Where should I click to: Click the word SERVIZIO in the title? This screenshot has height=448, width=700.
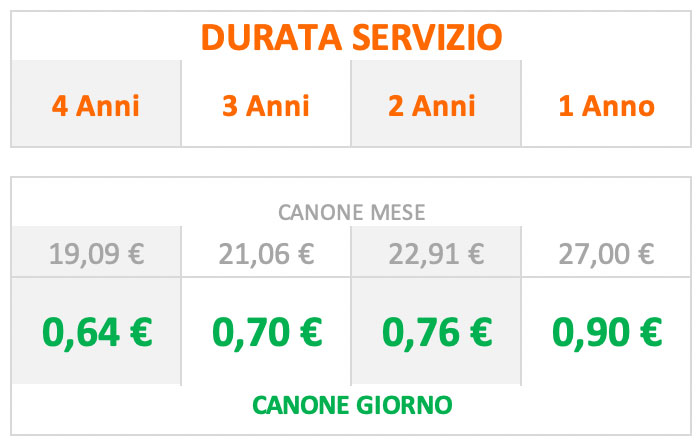[427, 37]
